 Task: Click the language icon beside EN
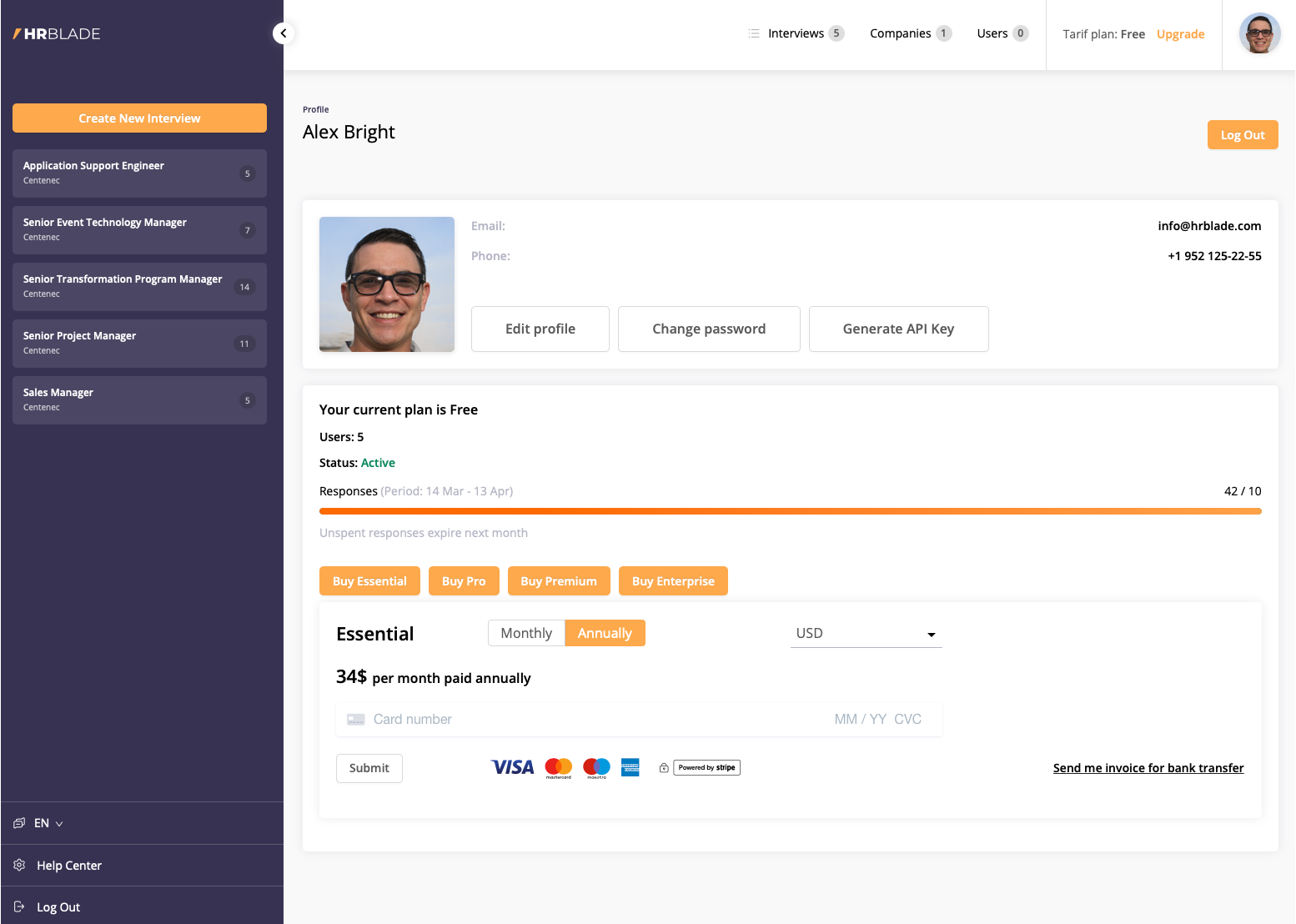click(19, 823)
